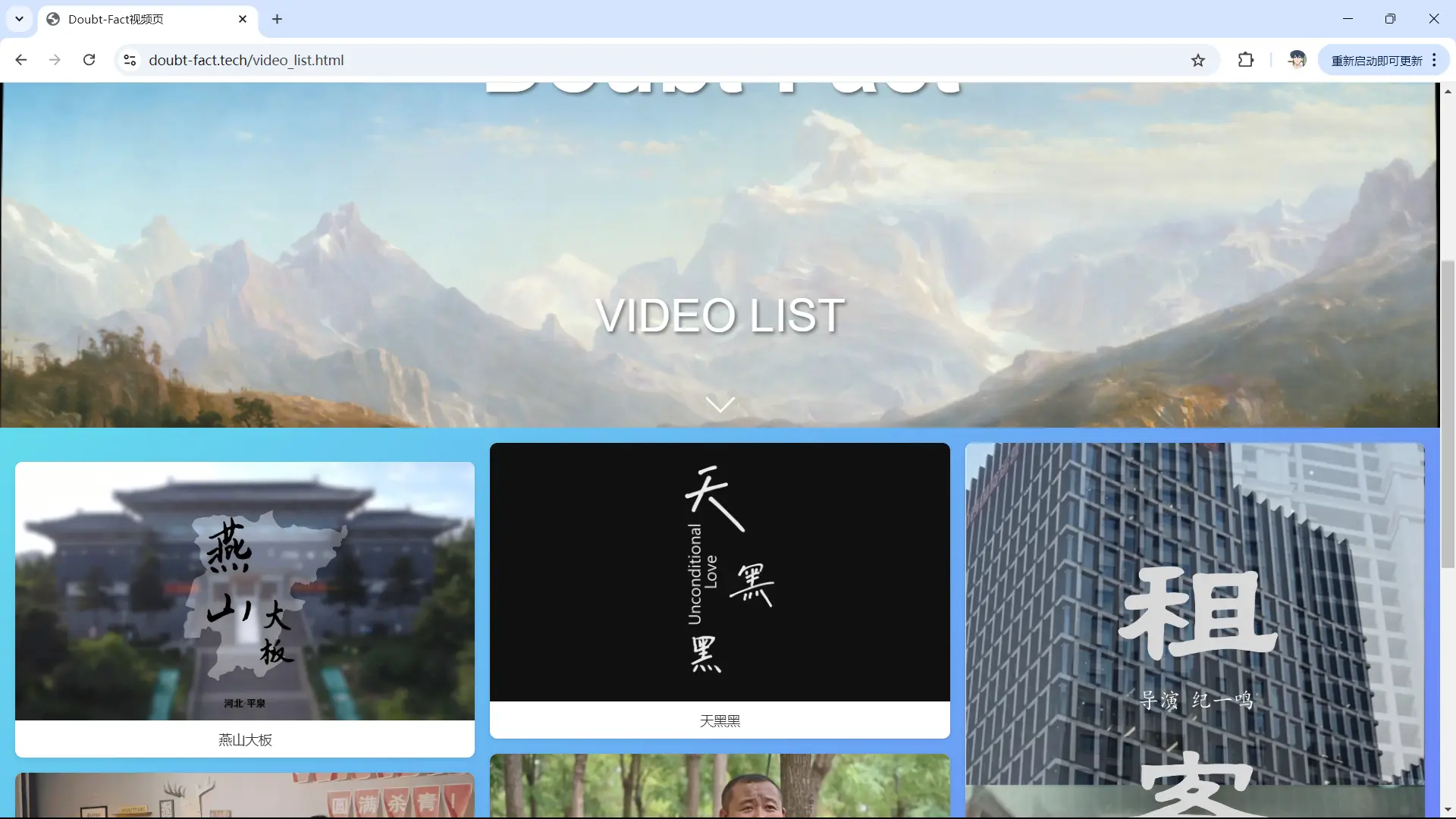This screenshot has height=819, width=1456.
Task: Bookmark this page with the star icon
Action: tap(1197, 60)
